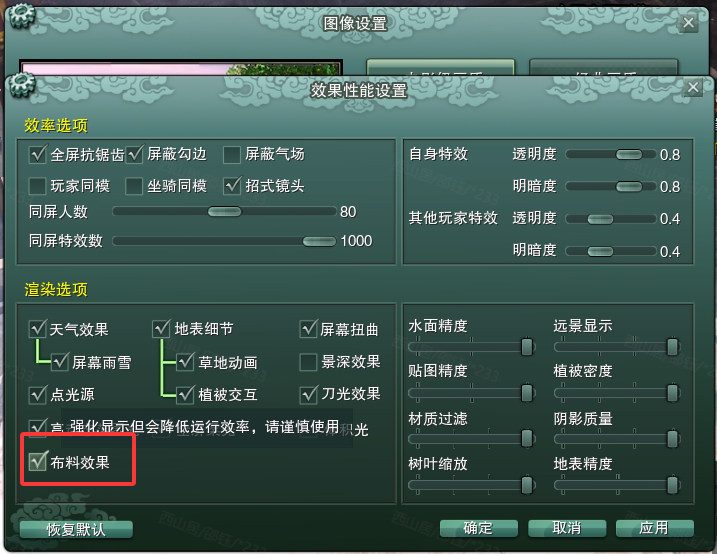Disable the 全屏抗锯齿 checkbox

[38, 154]
